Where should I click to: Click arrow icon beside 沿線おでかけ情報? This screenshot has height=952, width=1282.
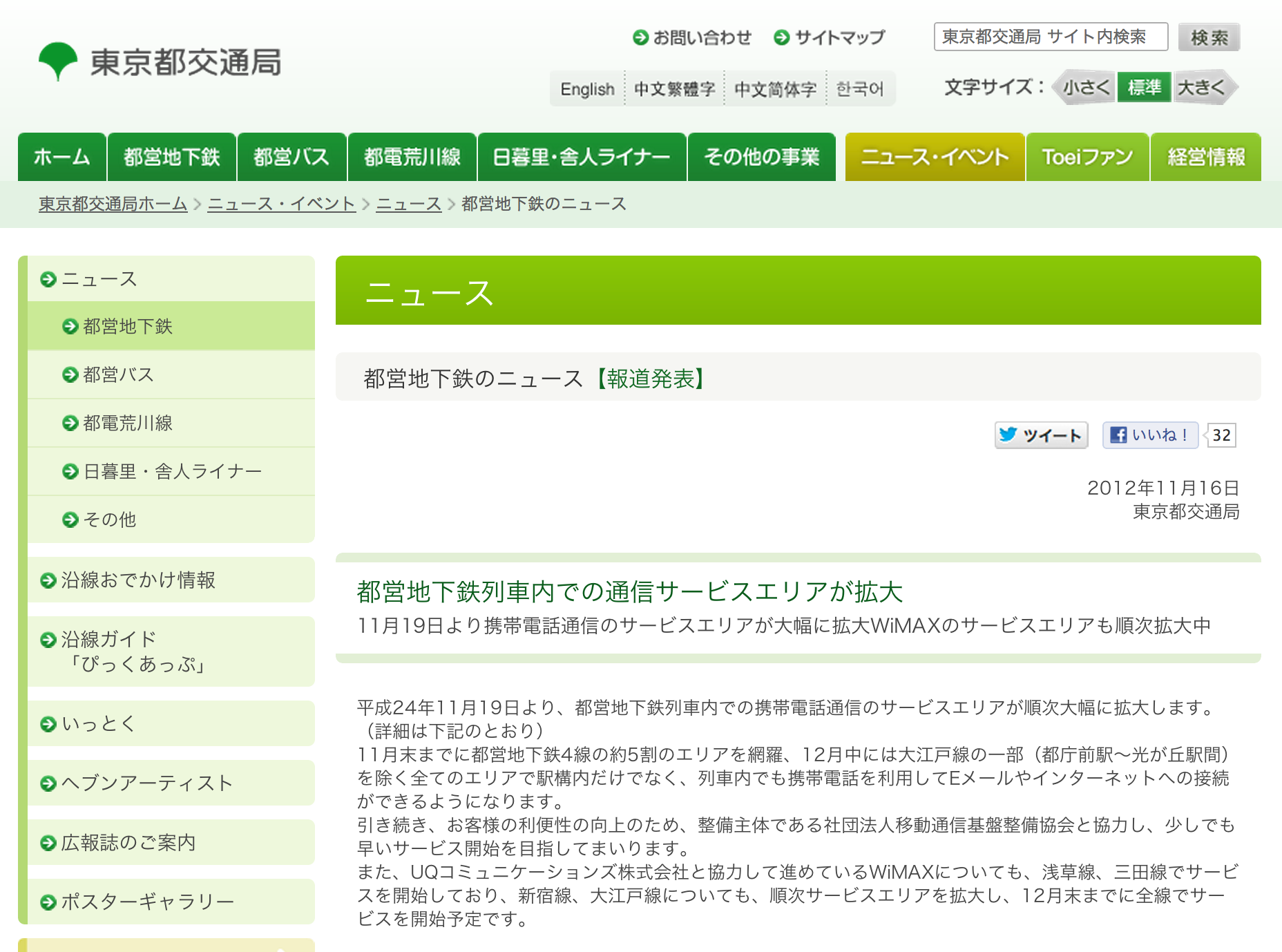pos(48,580)
